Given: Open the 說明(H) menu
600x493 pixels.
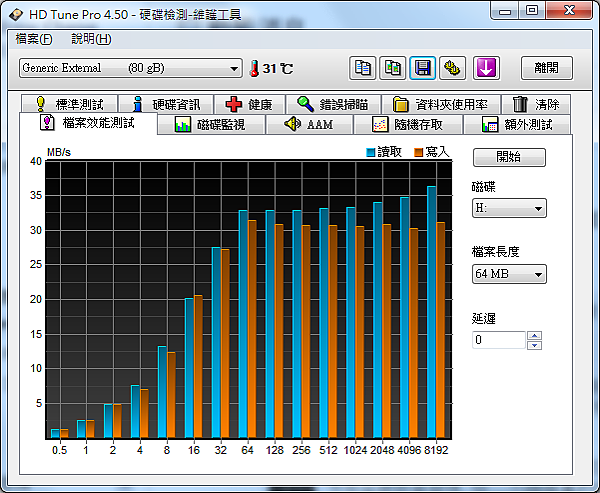Looking at the screenshot, I should pyautogui.click(x=91, y=39).
